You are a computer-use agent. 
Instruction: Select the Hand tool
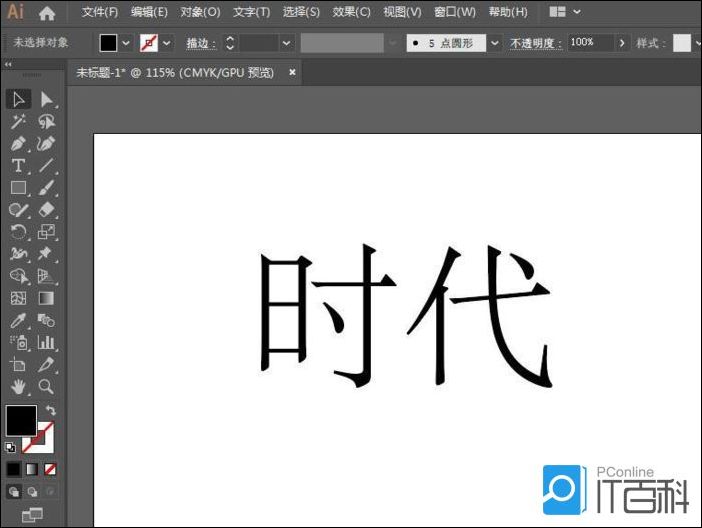(18, 386)
